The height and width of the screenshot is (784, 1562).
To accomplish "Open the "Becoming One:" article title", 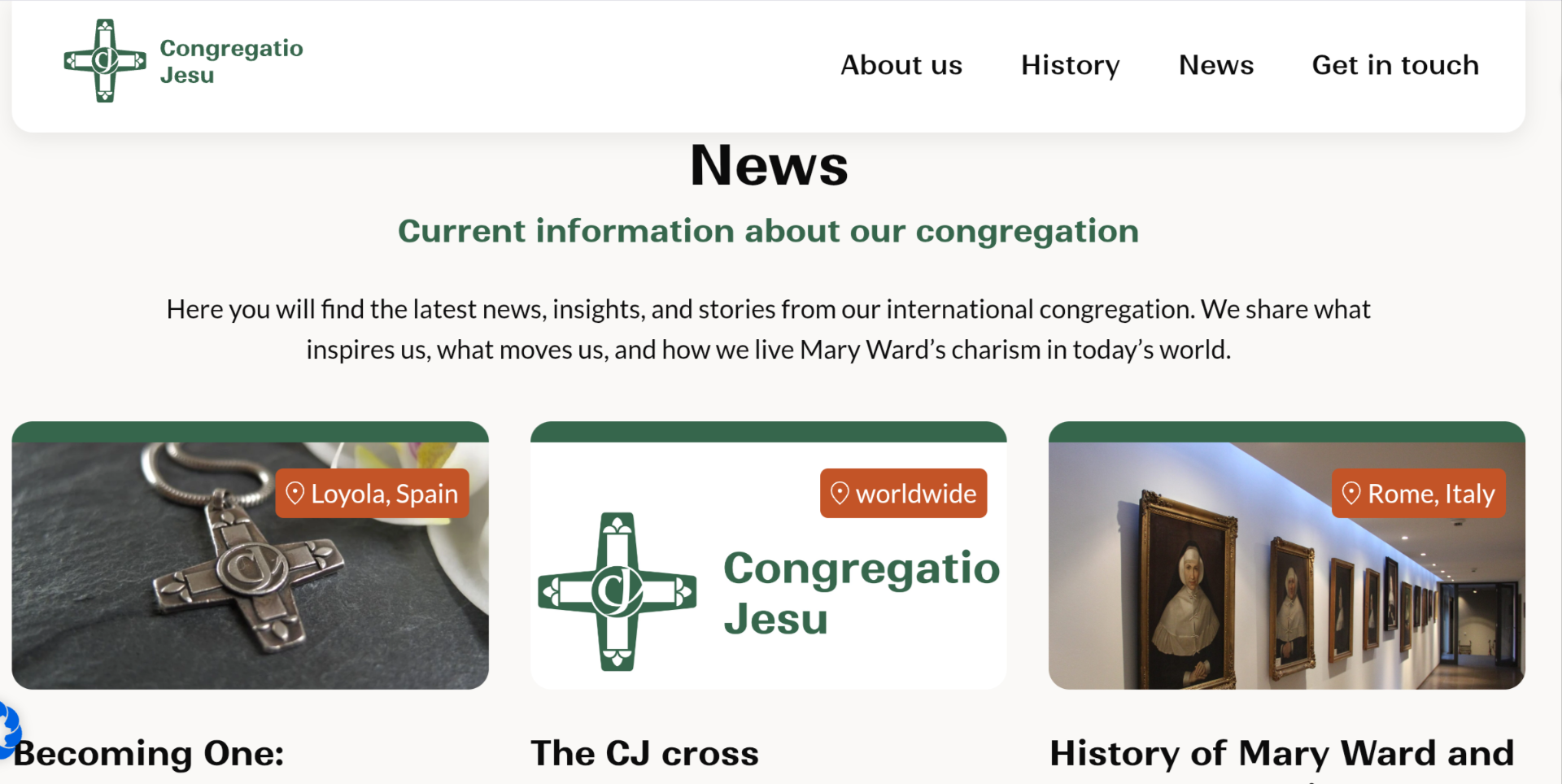I will tap(149, 753).
